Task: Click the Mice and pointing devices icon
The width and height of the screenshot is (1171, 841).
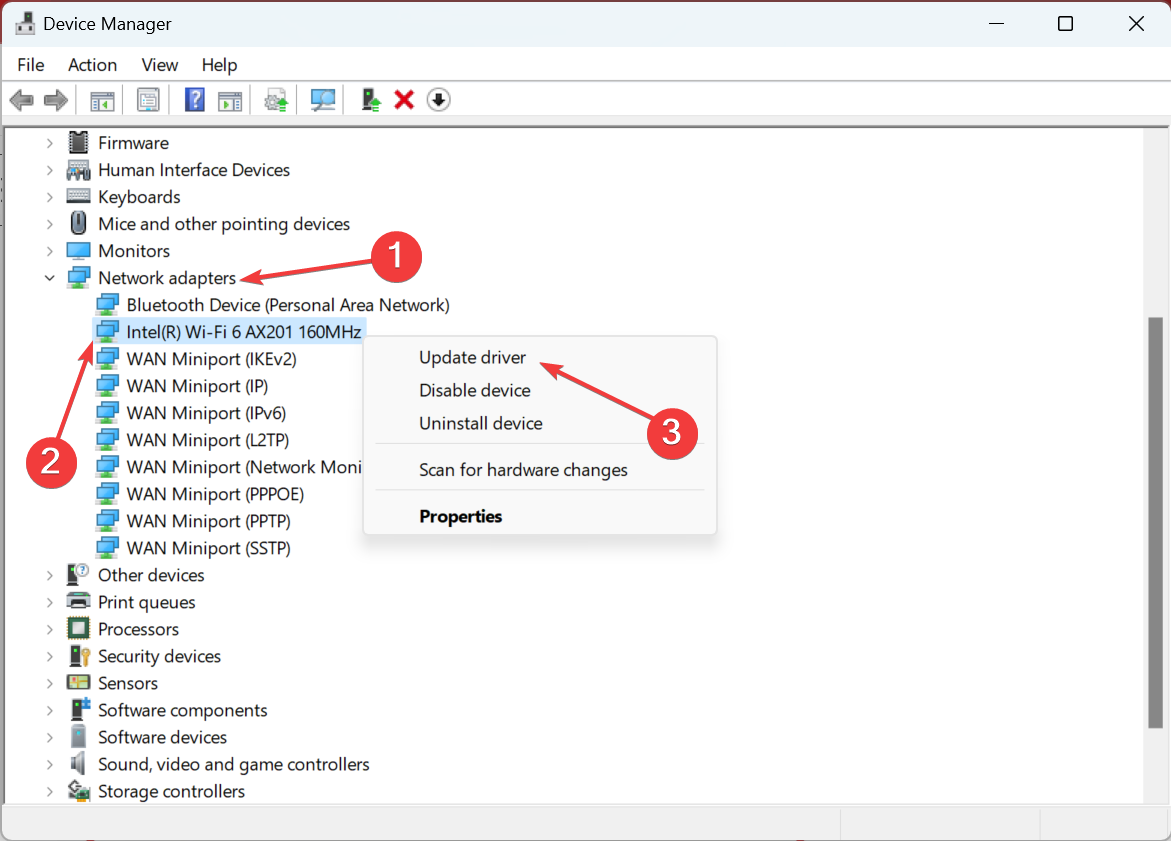Action: point(78,223)
